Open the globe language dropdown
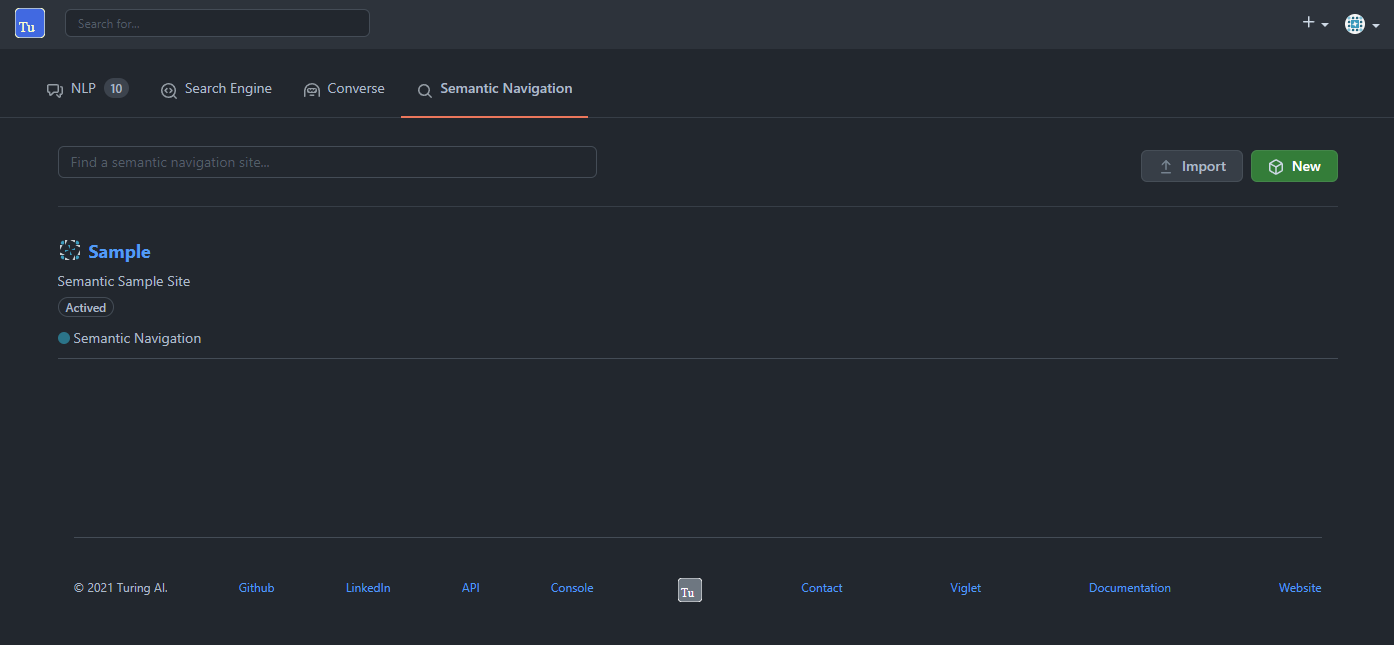The width and height of the screenshot is (1394, 645). [1357, 23]
